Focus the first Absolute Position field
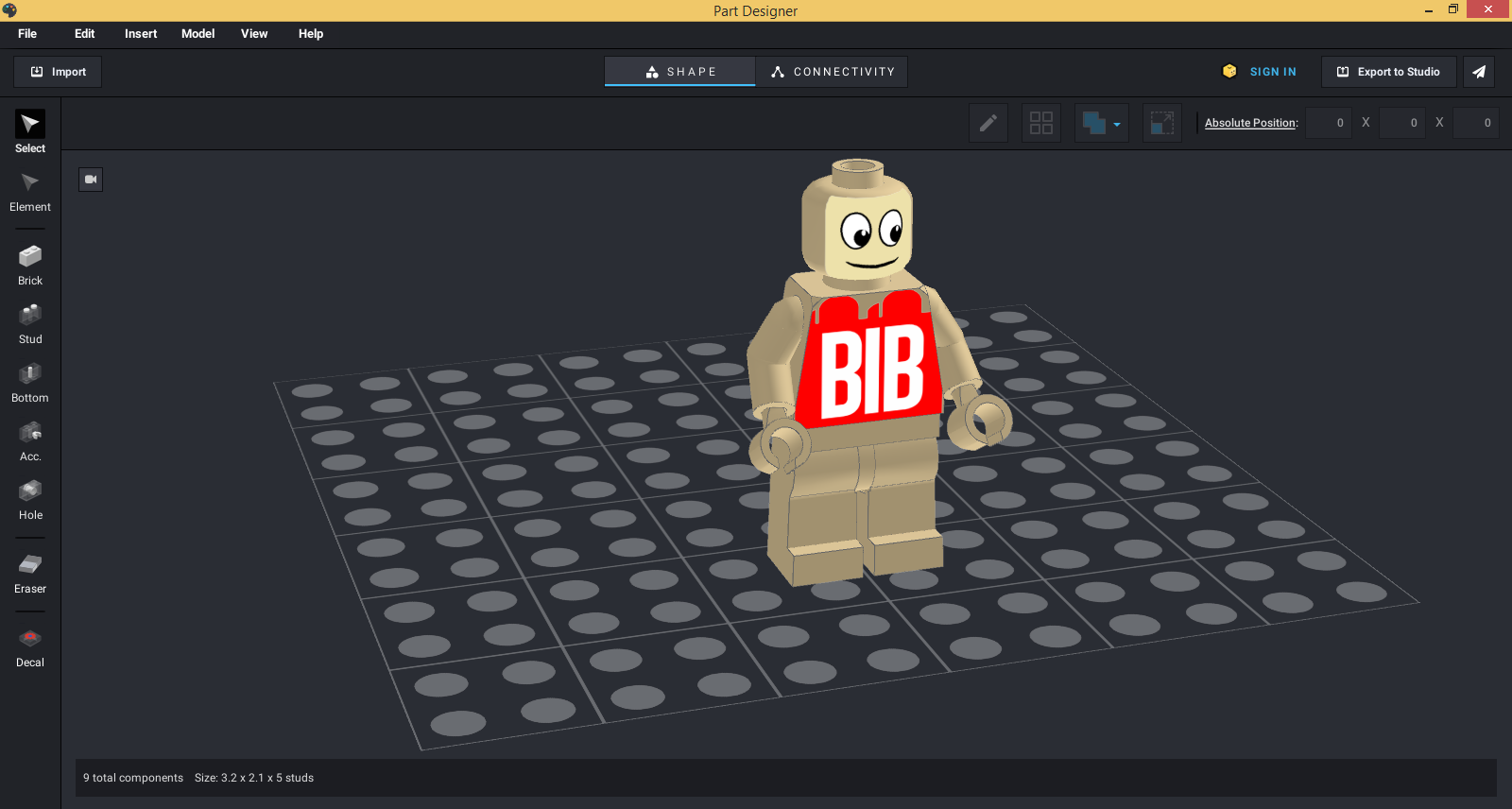 1329,123
